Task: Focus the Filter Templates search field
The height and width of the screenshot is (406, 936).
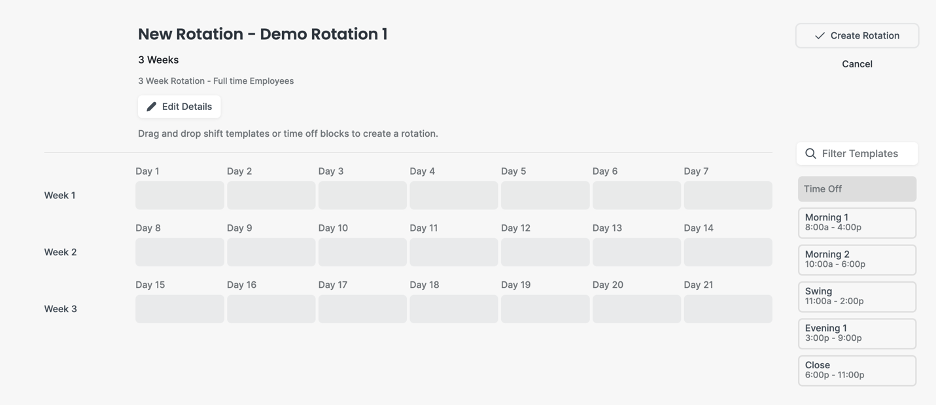Action: tap(857, 153)
